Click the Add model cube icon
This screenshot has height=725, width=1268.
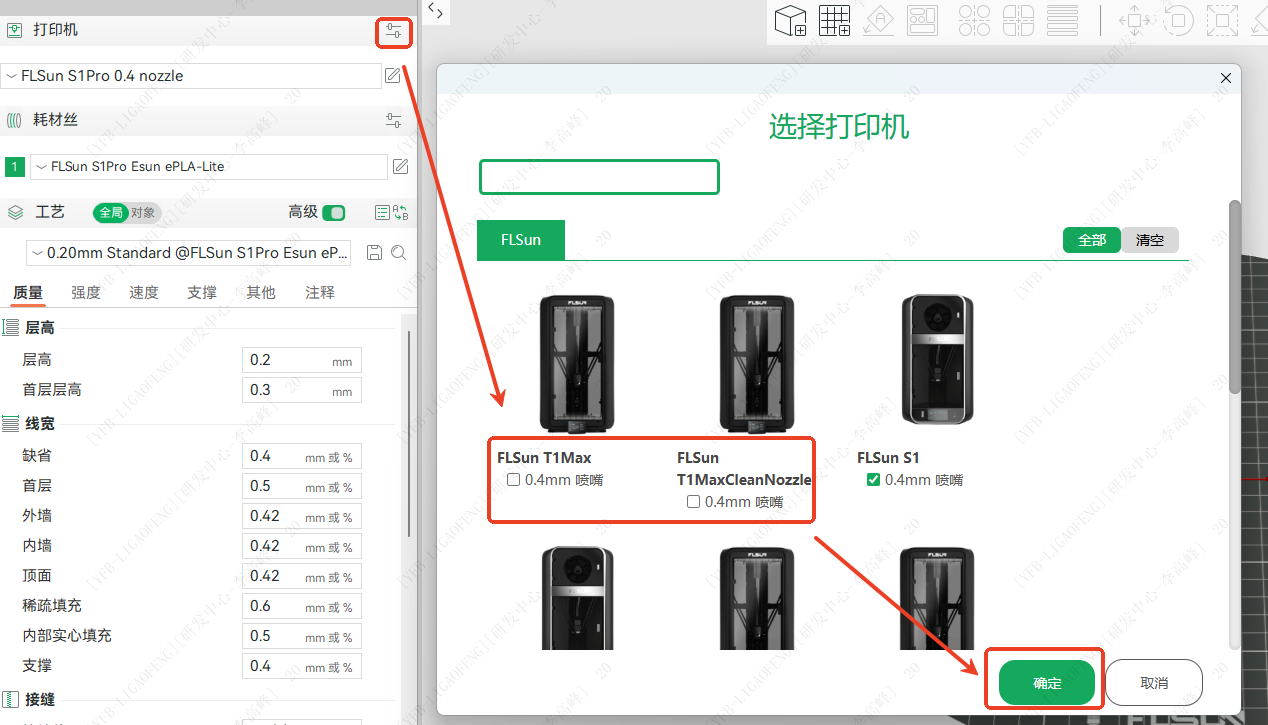coord(791,20)
